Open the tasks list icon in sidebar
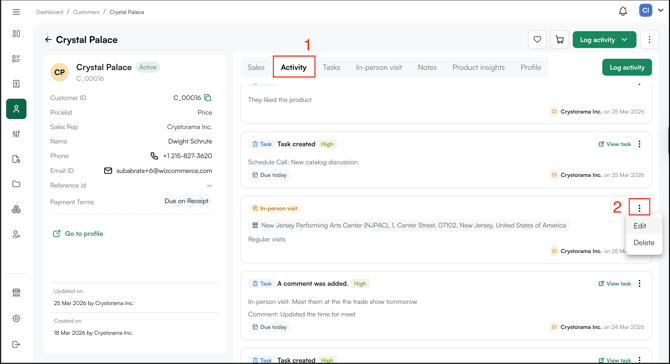This screenshot has width=670, height=364. (x=16, y=59)
